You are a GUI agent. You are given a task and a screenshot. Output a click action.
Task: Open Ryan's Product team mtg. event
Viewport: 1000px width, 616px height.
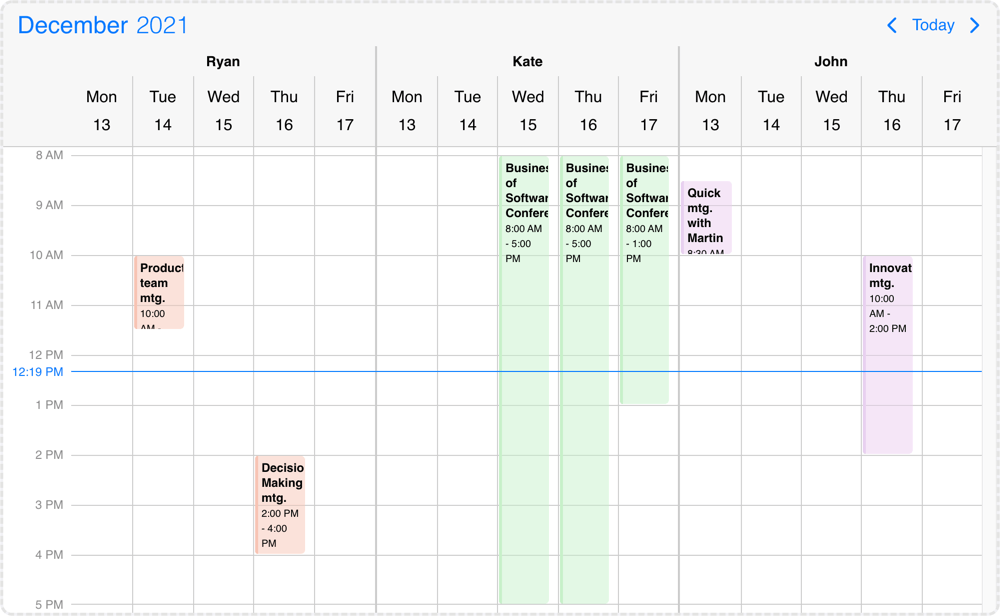click(160, 292)
